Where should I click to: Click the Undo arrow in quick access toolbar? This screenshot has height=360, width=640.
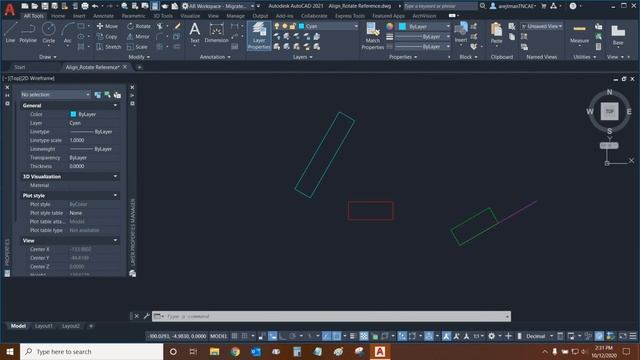point(95,6)
